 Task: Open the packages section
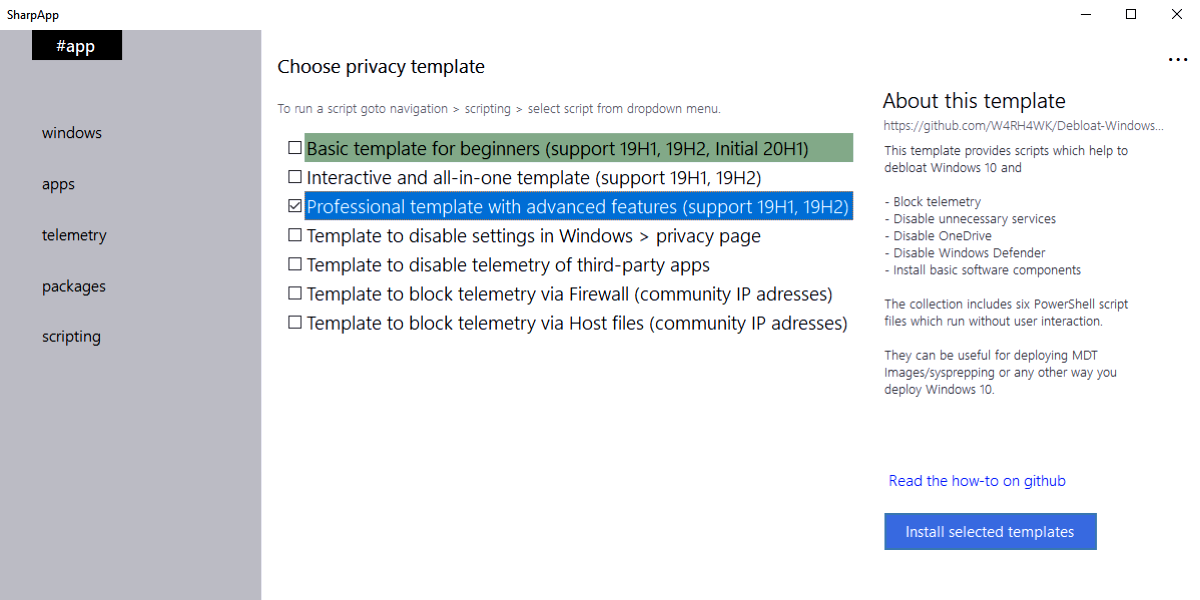pos(74,286)
